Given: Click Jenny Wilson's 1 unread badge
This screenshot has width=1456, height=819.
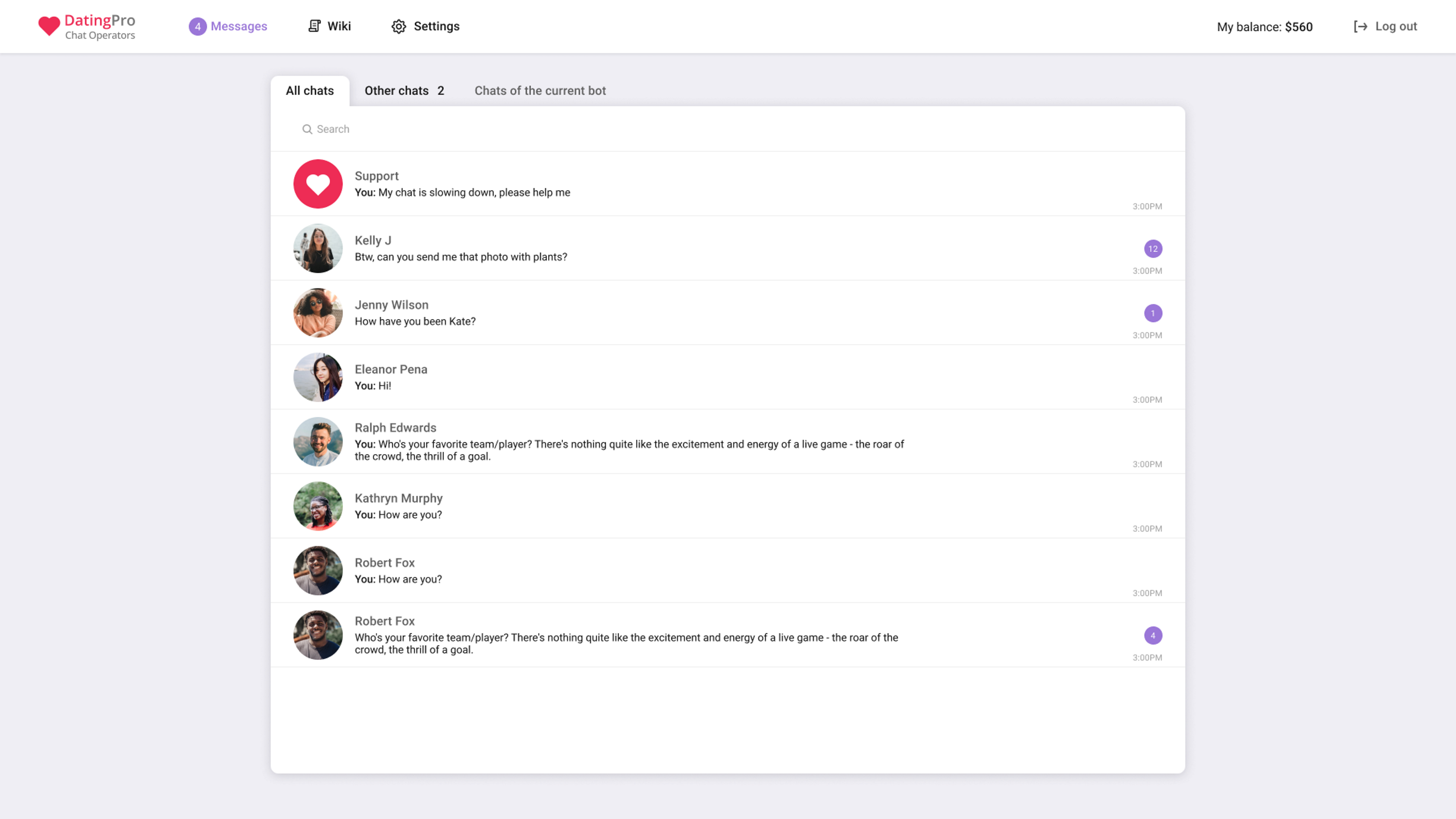Looking at the screenshot, I should [1153, 313].
